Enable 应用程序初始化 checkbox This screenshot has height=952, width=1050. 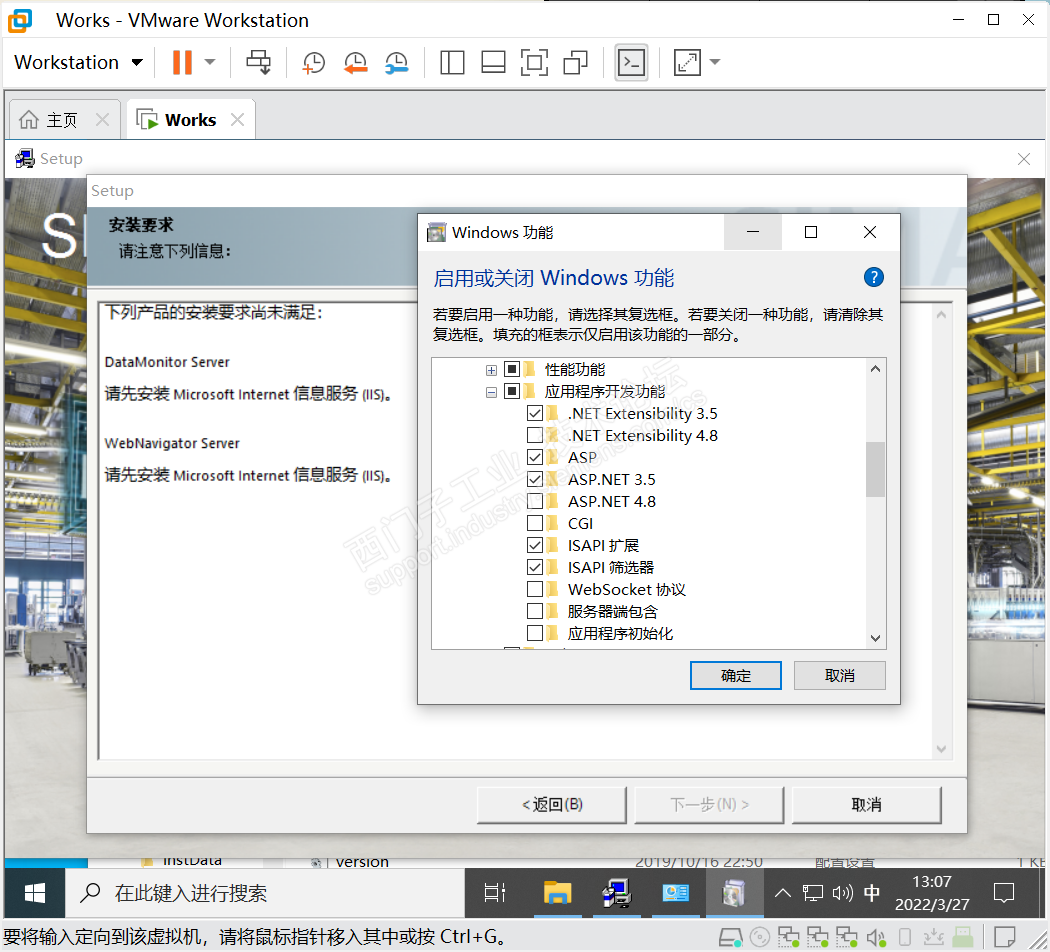[x=534, y=633]
